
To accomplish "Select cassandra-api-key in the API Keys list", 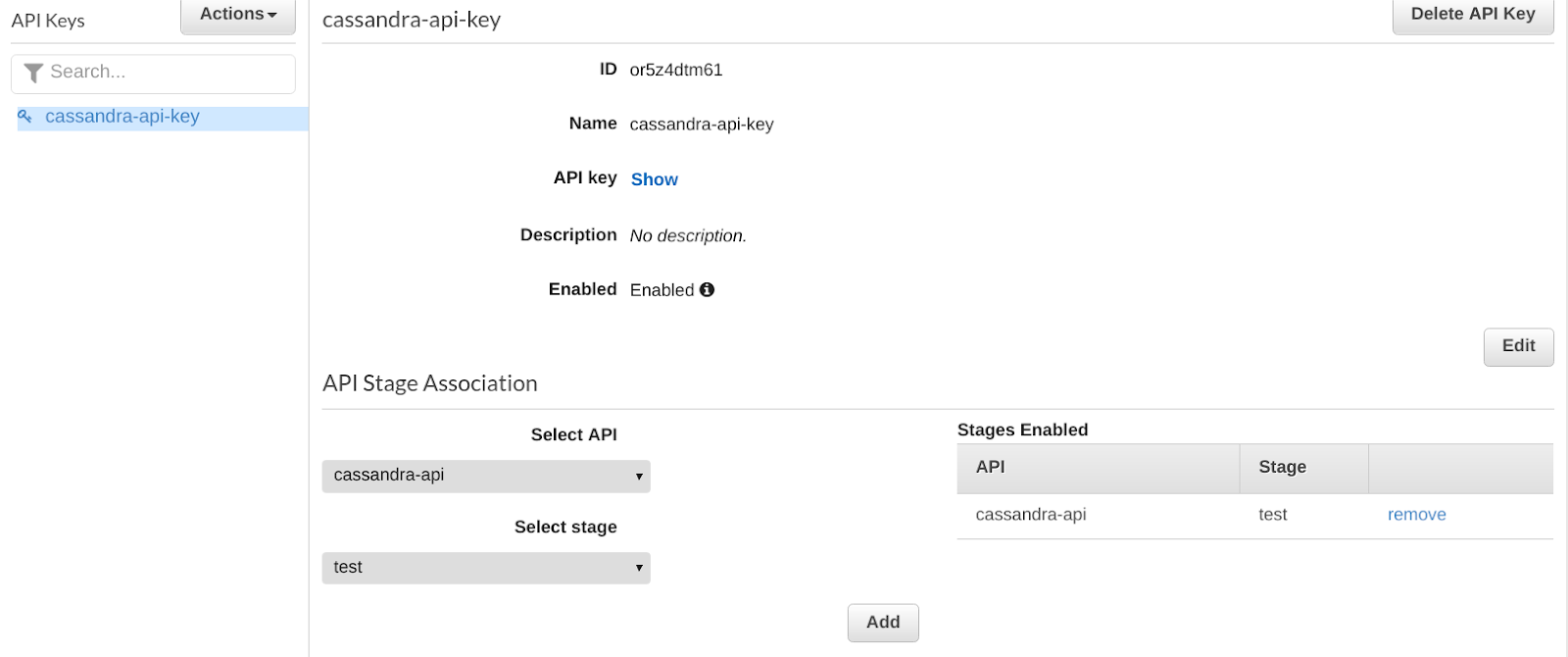I will [x=122, y=117].
